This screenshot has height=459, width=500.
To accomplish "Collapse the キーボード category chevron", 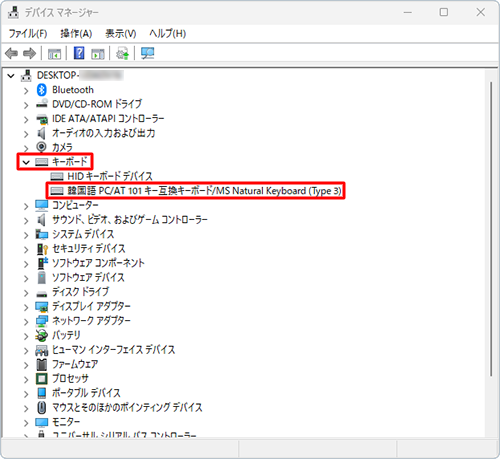I will click(26, 163).
